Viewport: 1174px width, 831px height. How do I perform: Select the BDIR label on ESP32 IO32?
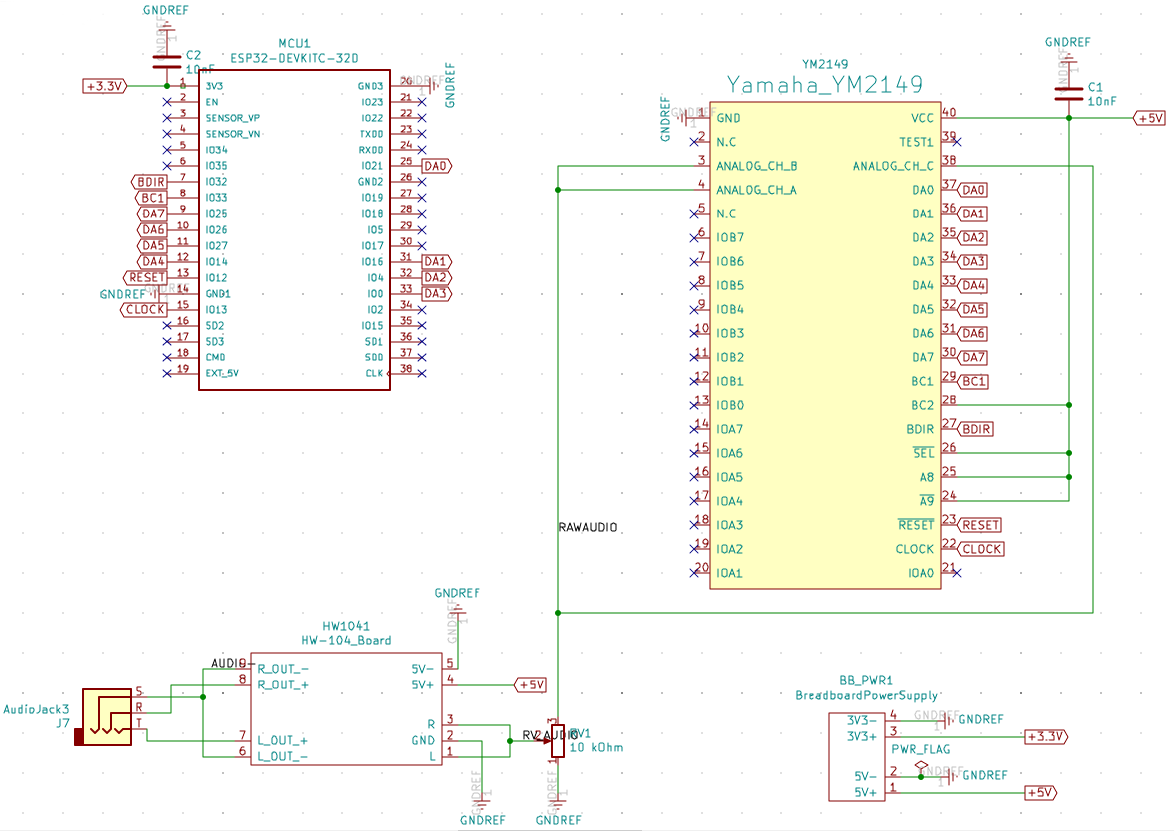tap(150, 182)
